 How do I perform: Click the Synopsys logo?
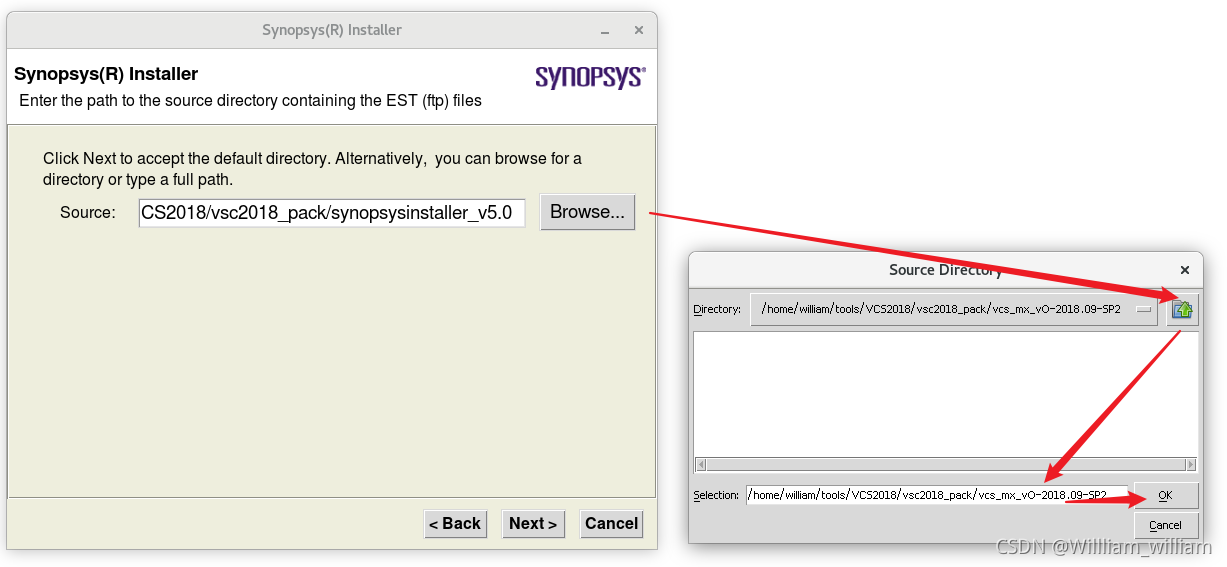coord(590,77)
